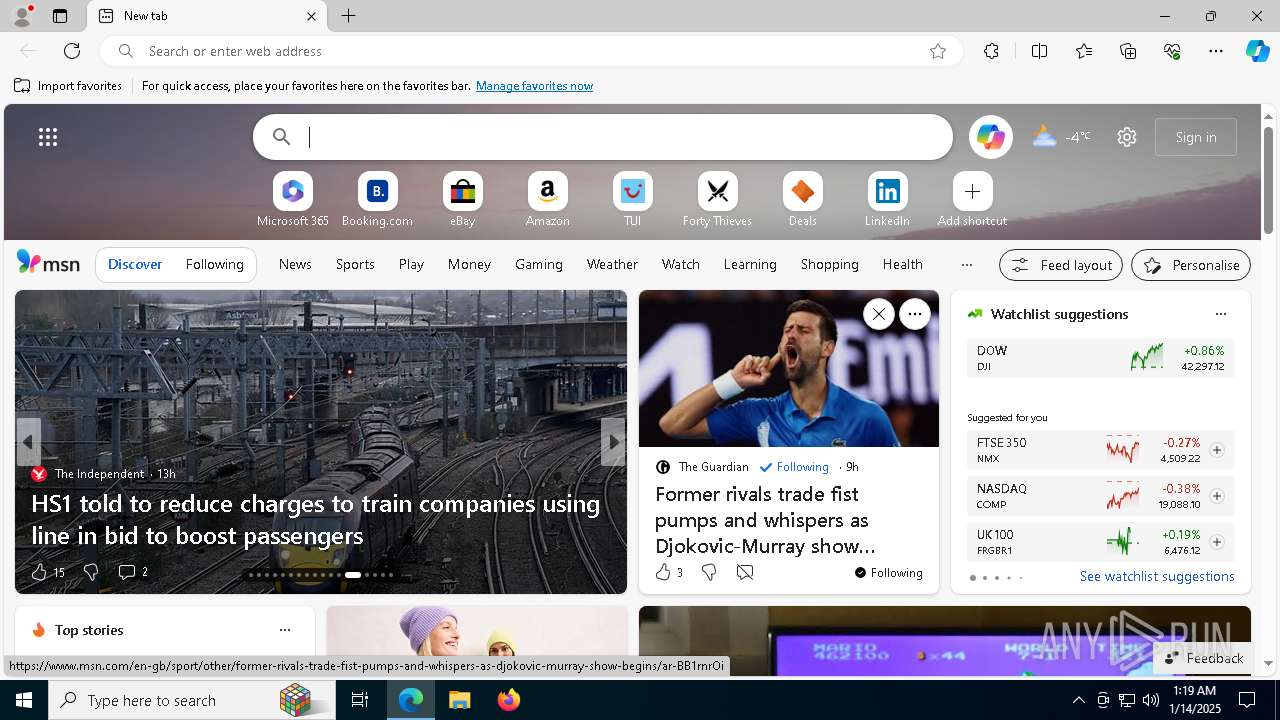Open the Weather section
The image size is (1280, 720).
612,264
